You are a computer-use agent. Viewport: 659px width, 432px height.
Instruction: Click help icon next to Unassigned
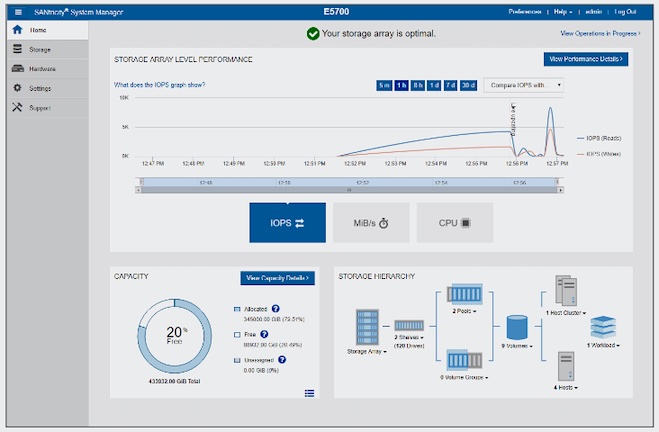click(282, 359)
